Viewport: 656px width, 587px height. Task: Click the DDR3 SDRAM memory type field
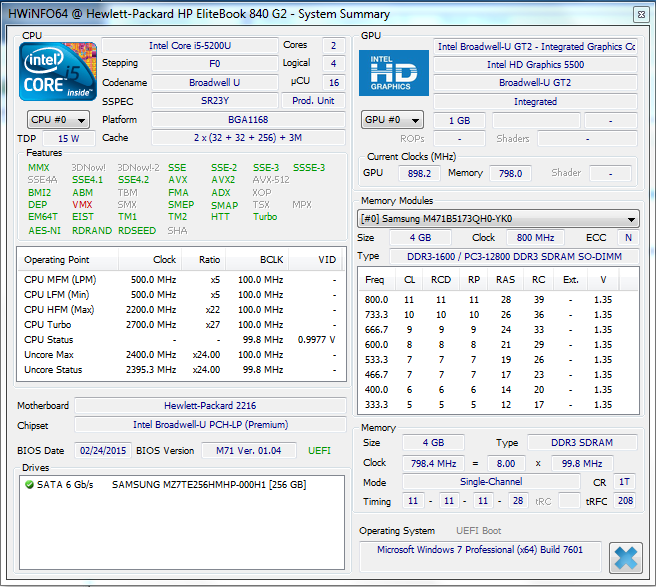582,443
